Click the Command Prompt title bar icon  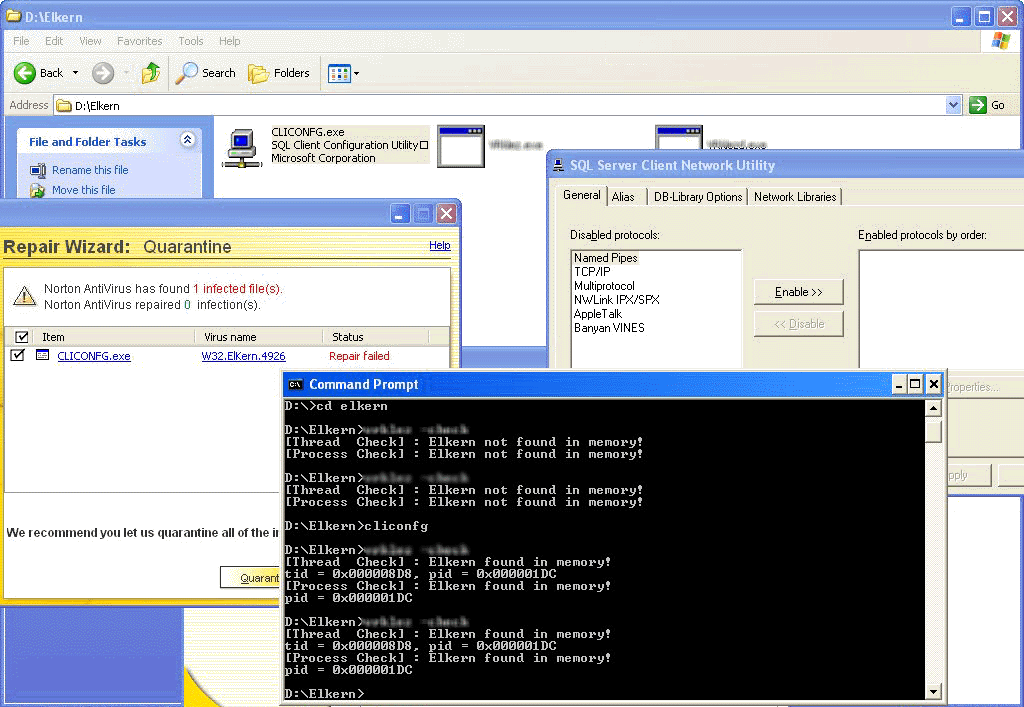[x=296, y=385]
